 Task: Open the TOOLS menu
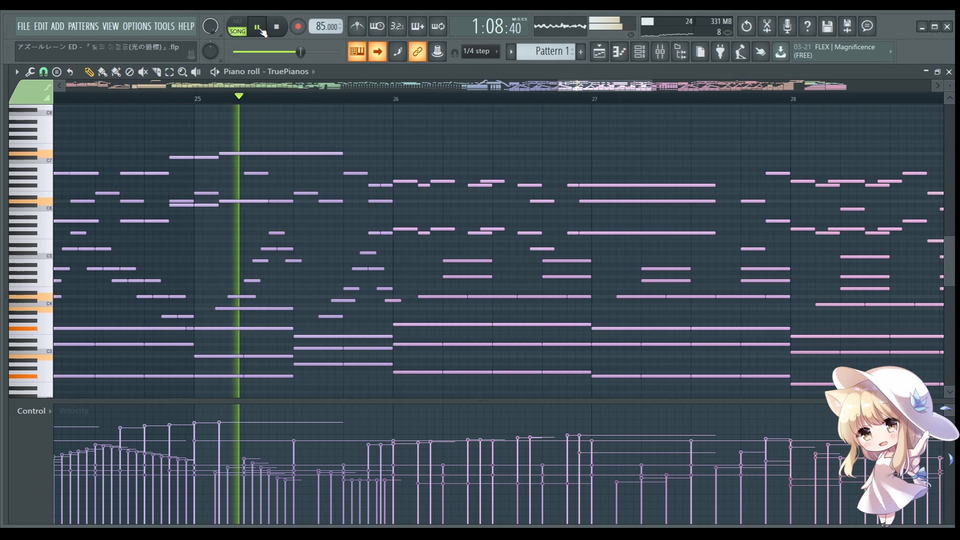pyautogui.click(x=164, y=26)
